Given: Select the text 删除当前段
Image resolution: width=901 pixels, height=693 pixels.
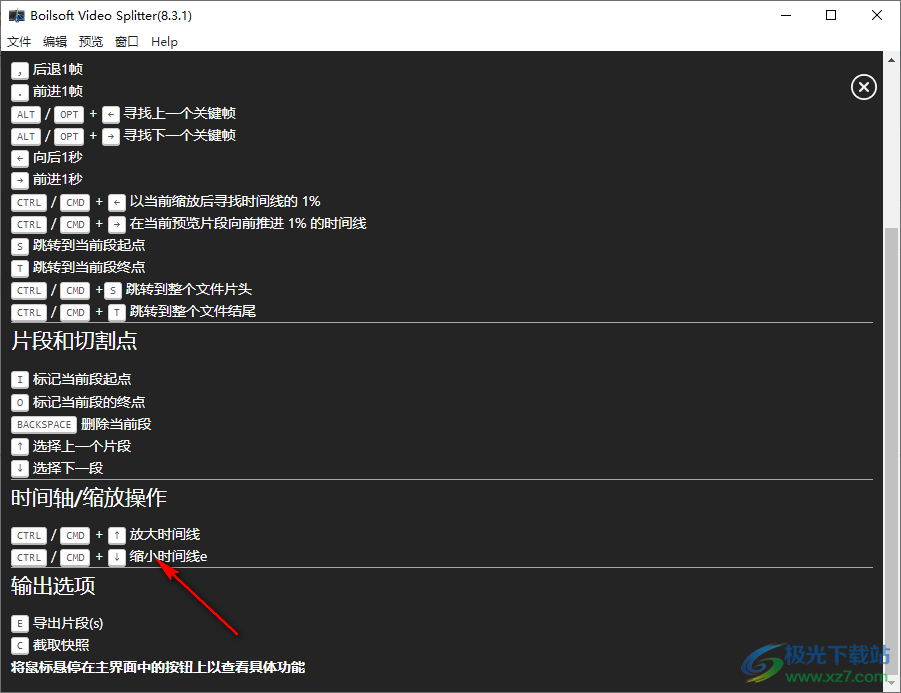Looking at the screenshot, I should [116, 424].
